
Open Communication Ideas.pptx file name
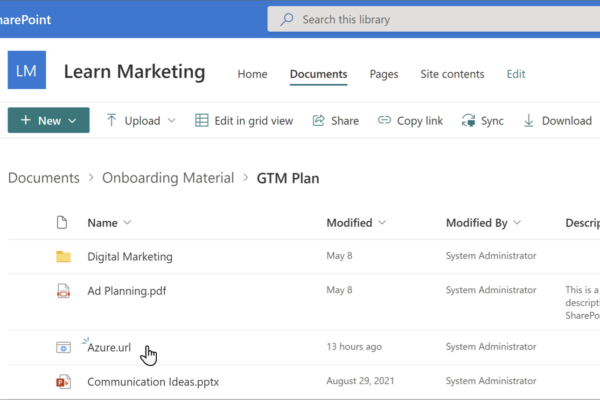[x=153, y=382]
